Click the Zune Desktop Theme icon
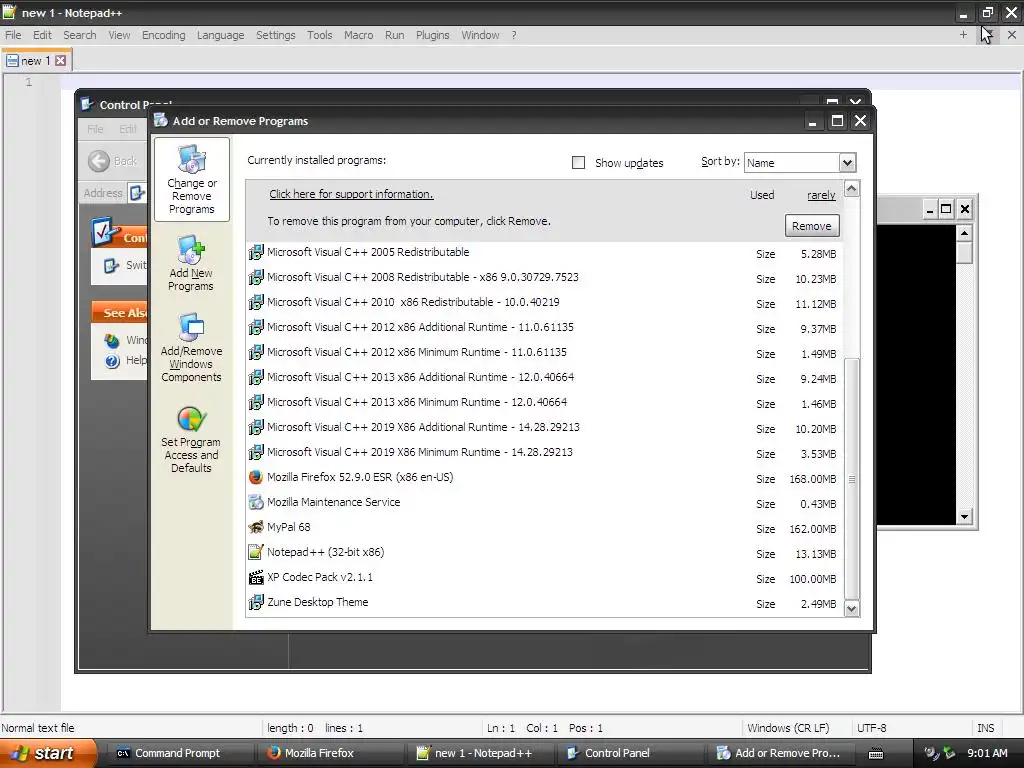 [256, 602]
